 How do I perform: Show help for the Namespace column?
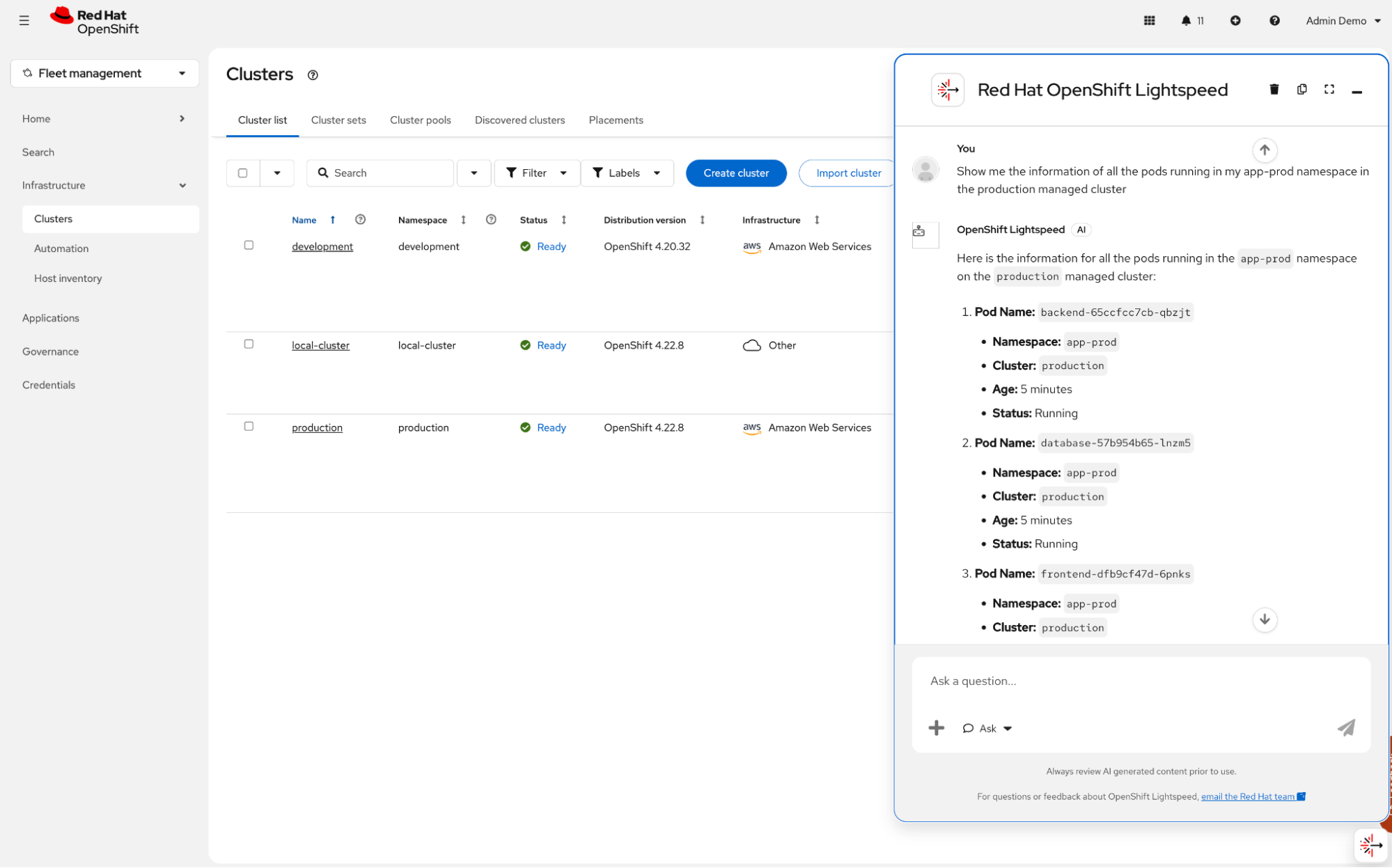coord(491,220)
